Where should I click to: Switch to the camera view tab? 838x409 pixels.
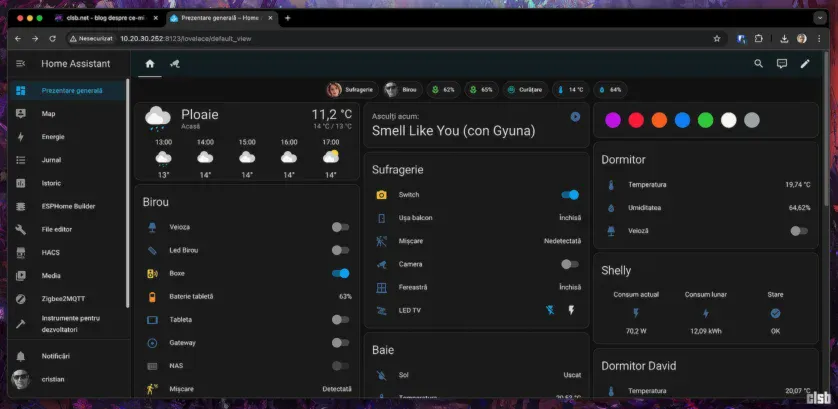click(x=175, y=64)
